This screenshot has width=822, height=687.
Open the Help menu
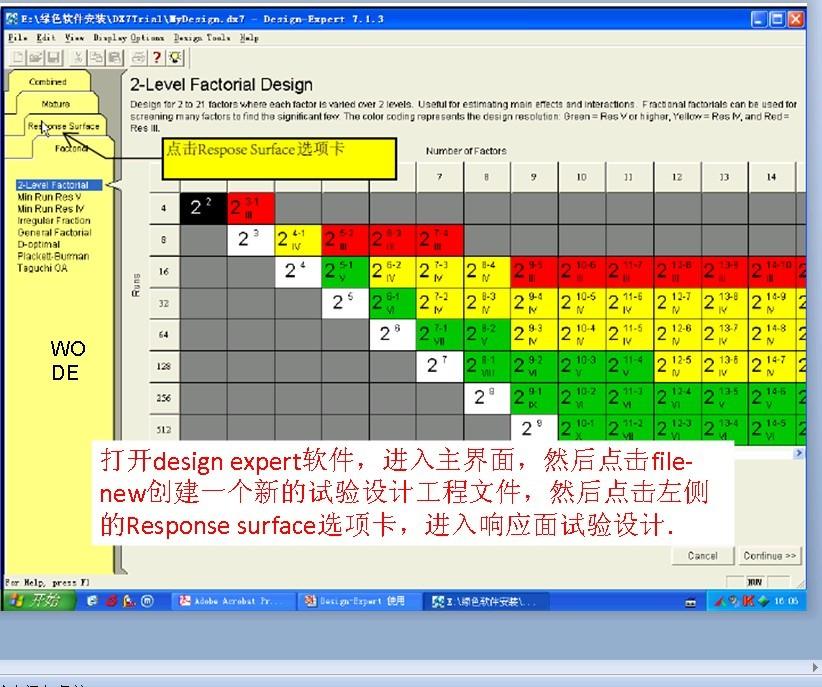(249, 38)
